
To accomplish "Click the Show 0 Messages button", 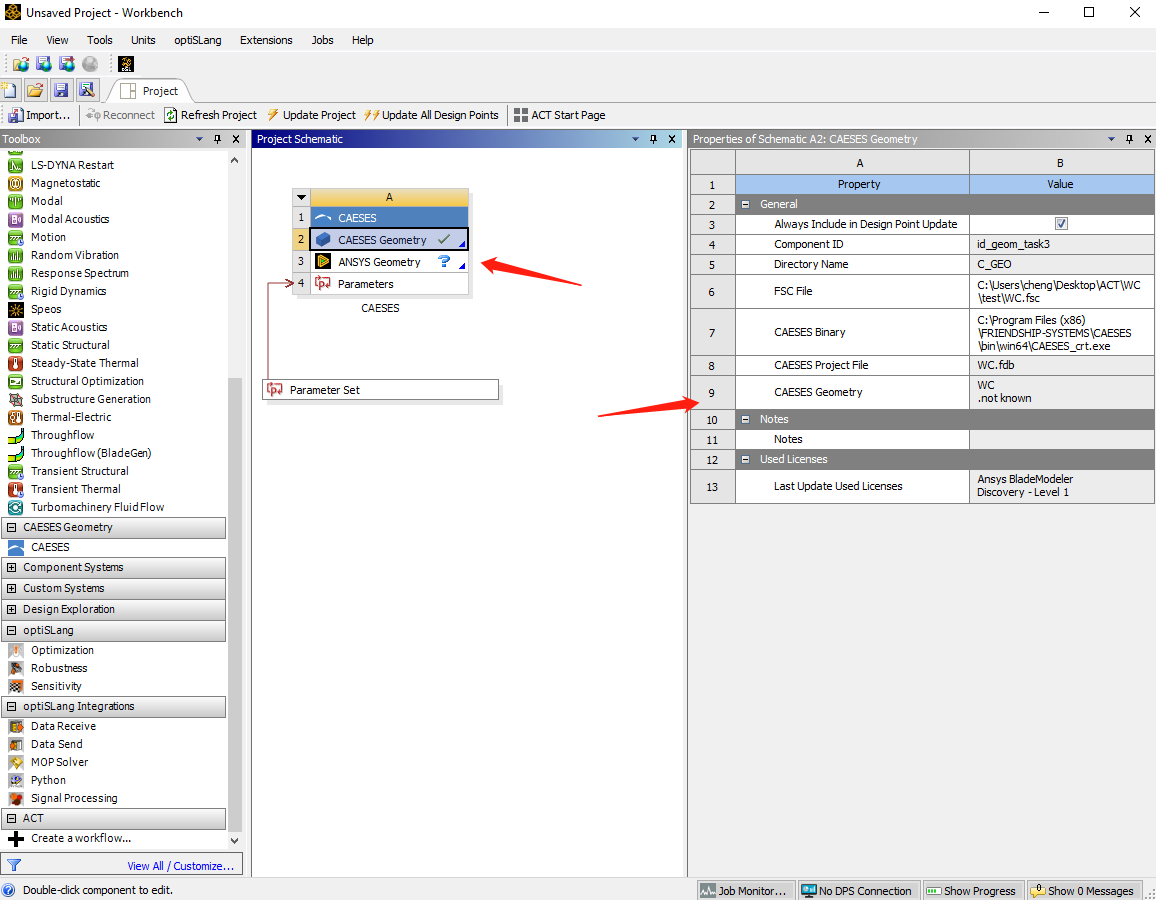I will click(x=1082, y=890).
